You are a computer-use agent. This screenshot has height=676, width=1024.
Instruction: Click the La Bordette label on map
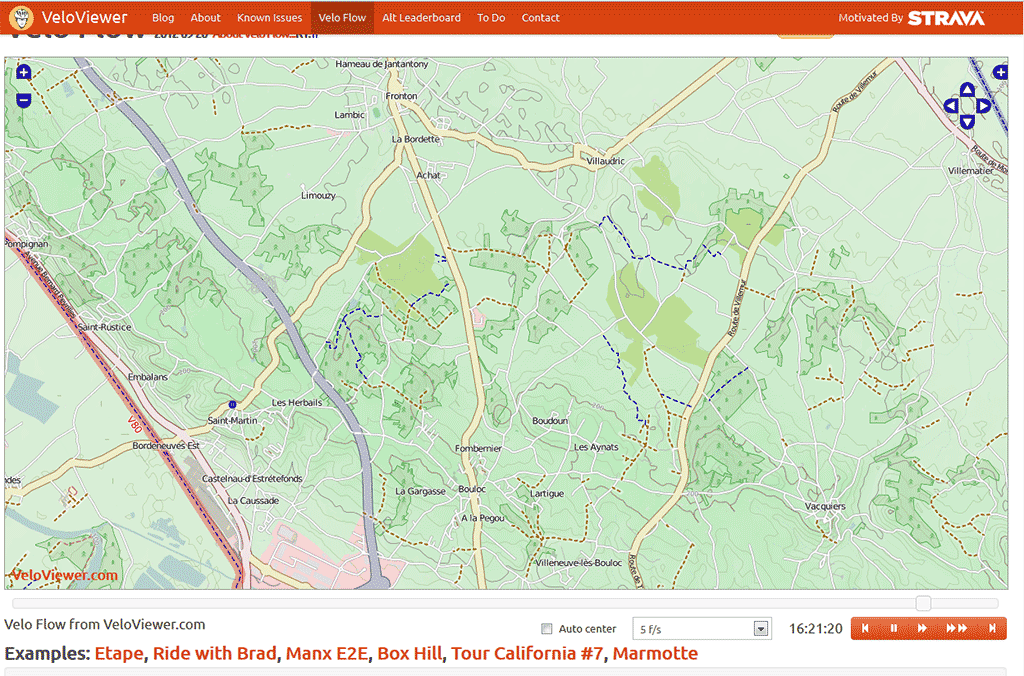click(415, 139)
